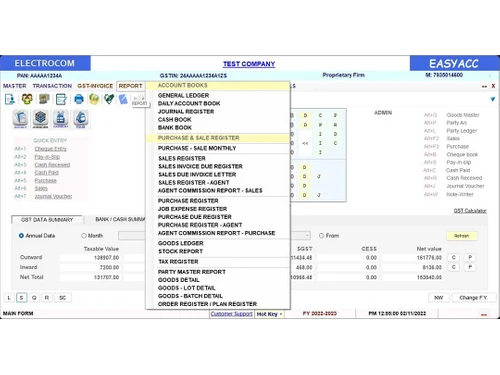Click the document-with-person toolbar icon

click(x=10, y=99)
